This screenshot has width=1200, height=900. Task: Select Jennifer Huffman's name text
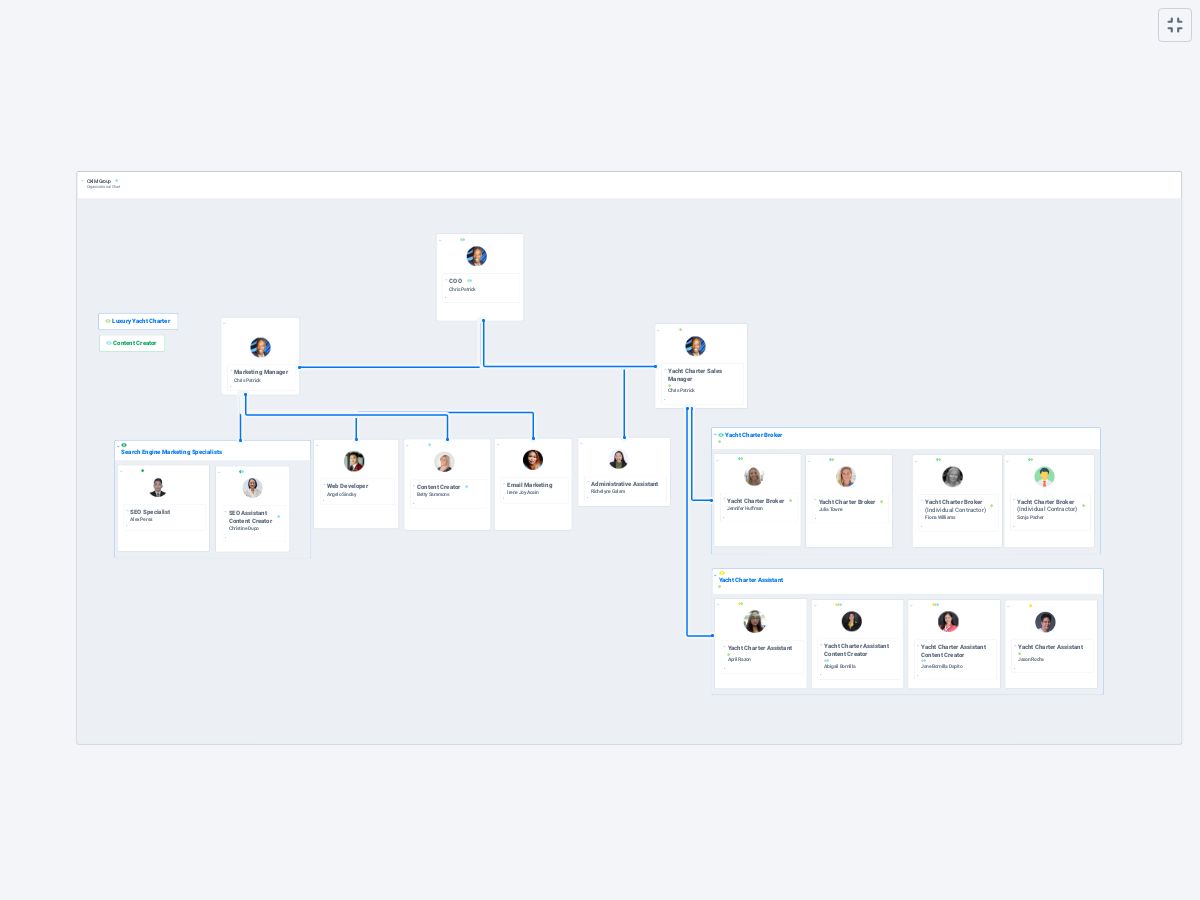[x=745, y=508]
